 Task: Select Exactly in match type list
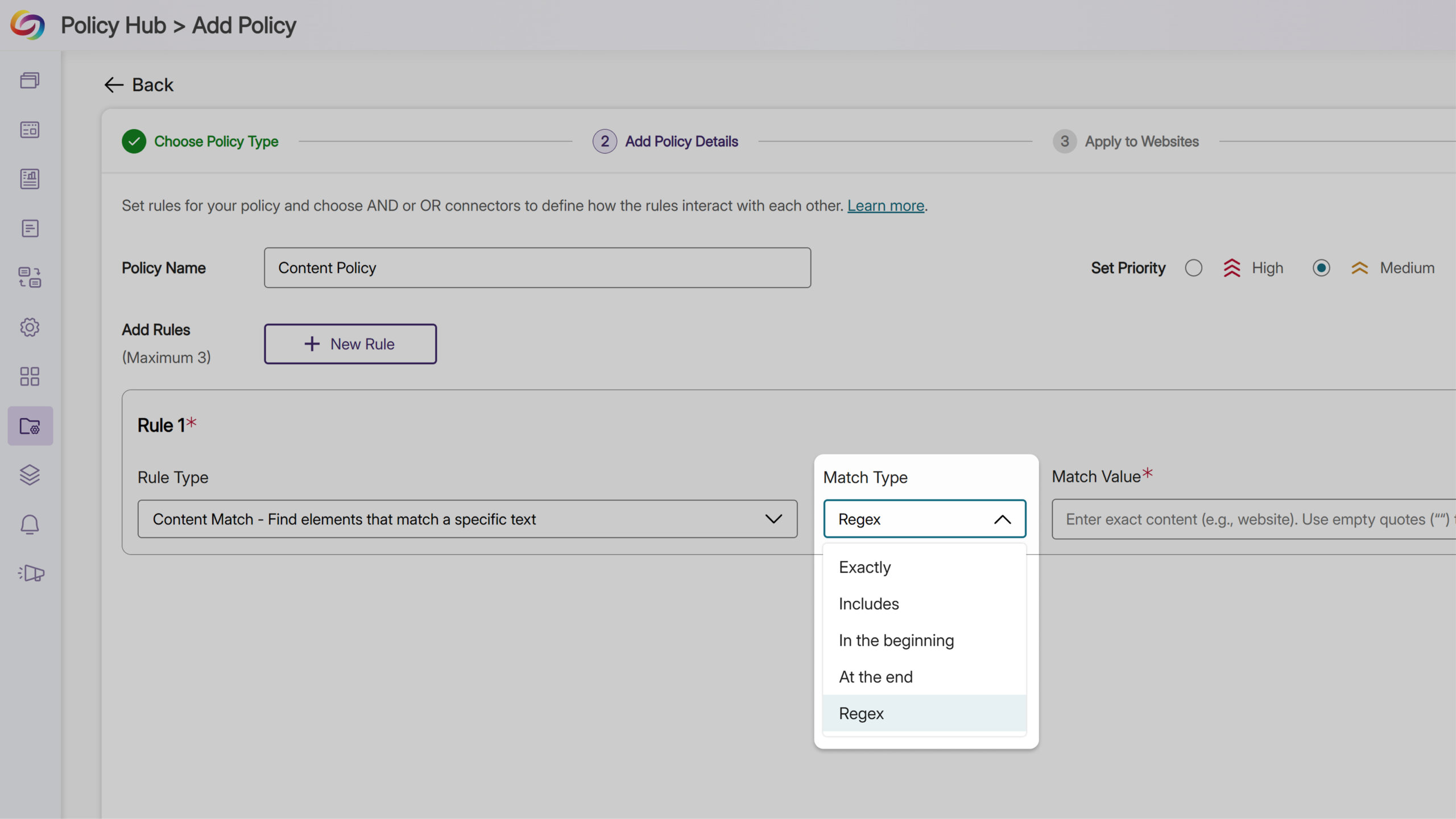(x=864, y=568)
